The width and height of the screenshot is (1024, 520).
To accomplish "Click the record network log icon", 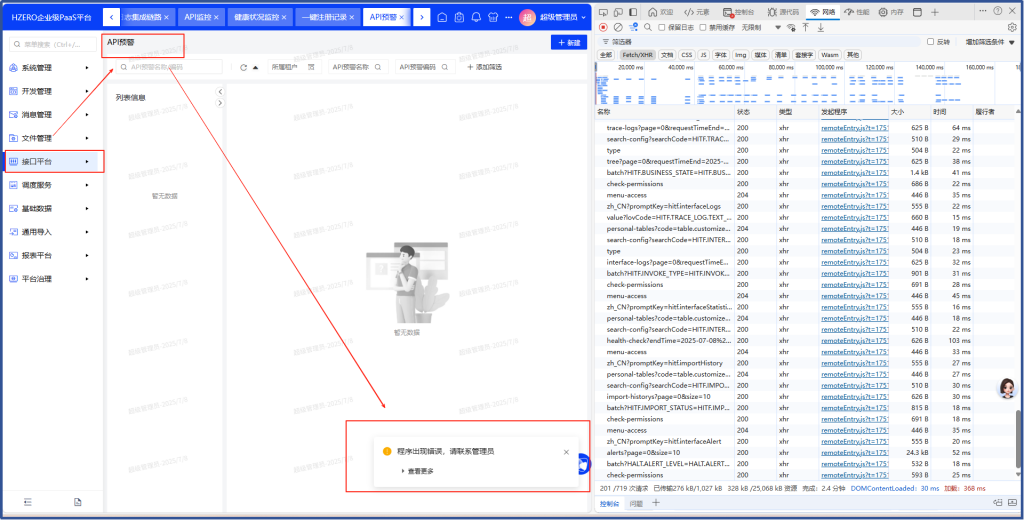I will tap(603, 27).
